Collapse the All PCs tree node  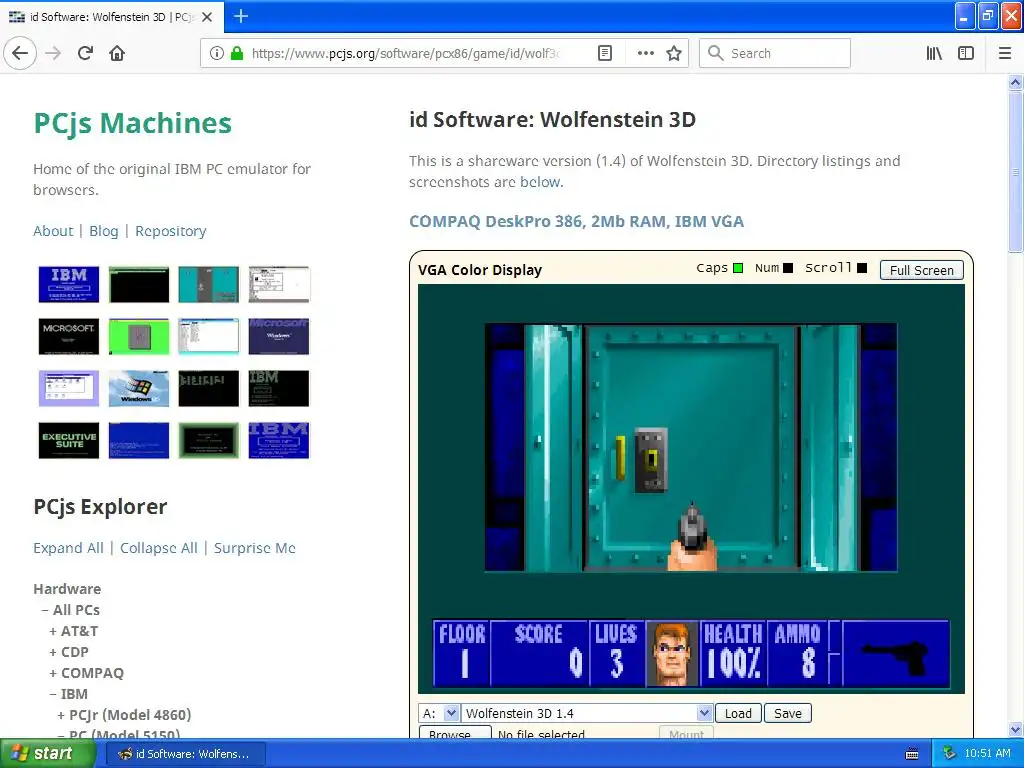pos(45,610)
